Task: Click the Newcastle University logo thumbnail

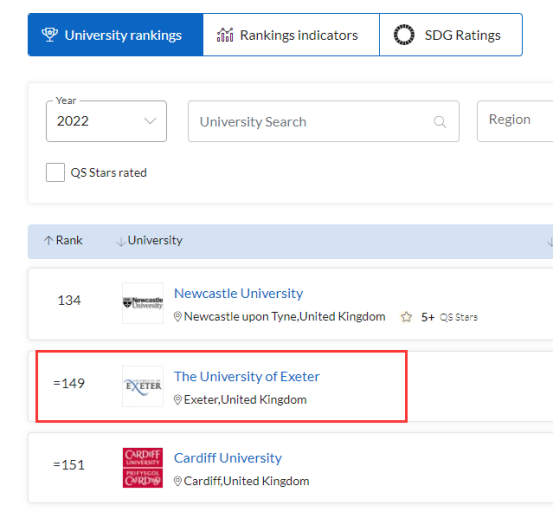Action: point(143,303)
